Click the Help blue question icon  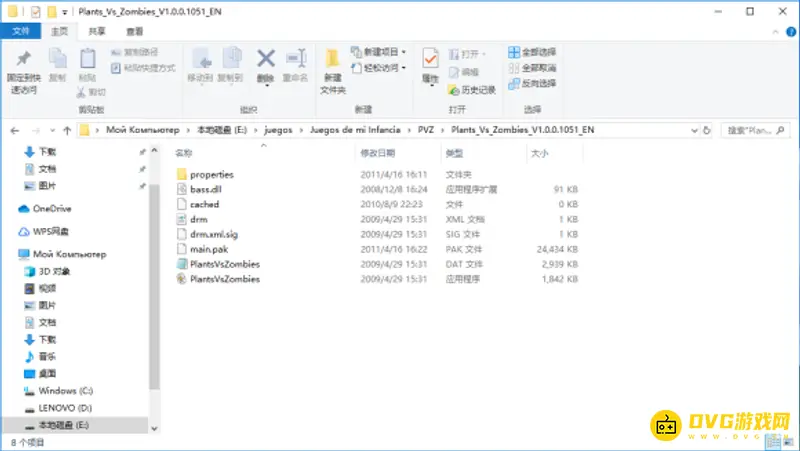(x=790, y=32)
